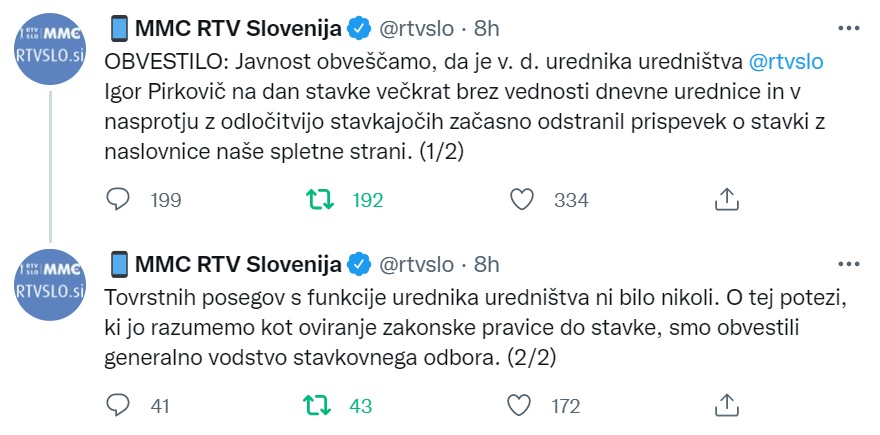This screenshot has width=880, height=435.
Task: Click the first tweet's 8h timestamp
Action: click(x=487, y=26)
